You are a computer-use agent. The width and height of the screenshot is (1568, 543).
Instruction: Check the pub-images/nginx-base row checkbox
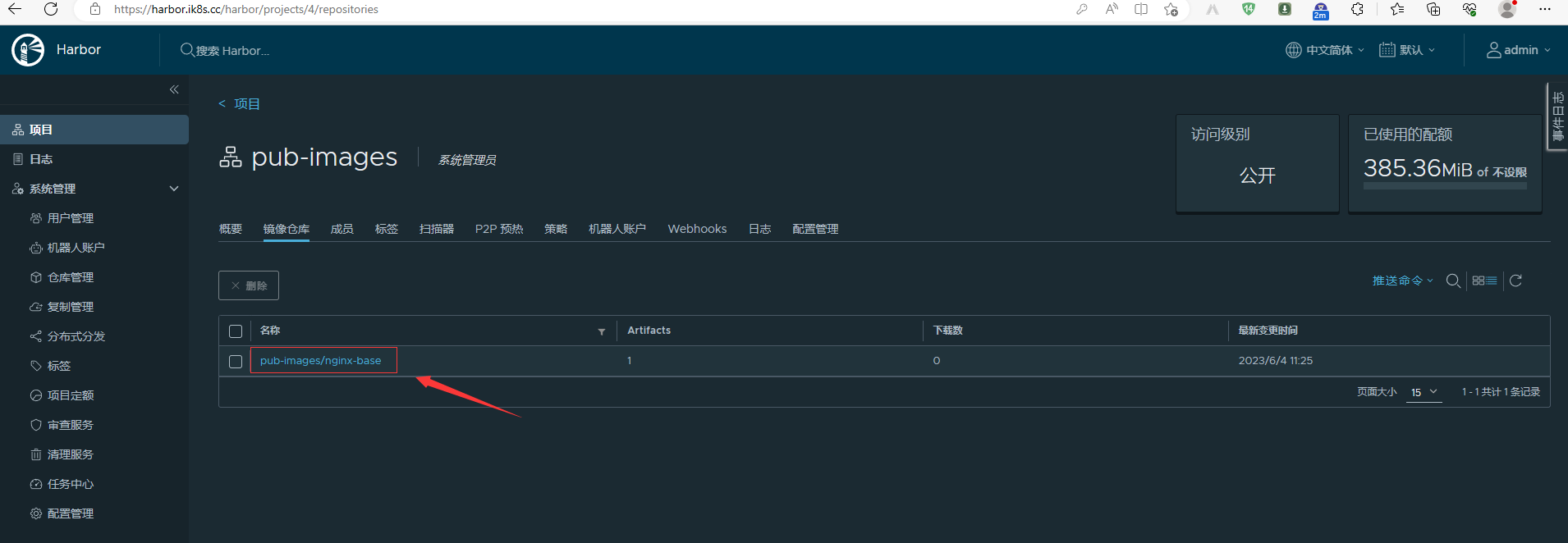(x=236, y=362)
